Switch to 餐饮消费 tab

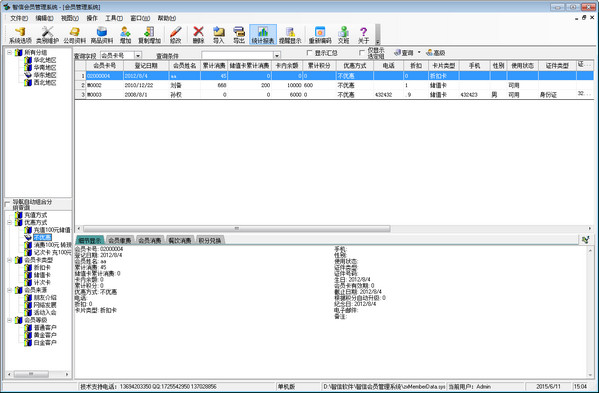click(180, 240)
